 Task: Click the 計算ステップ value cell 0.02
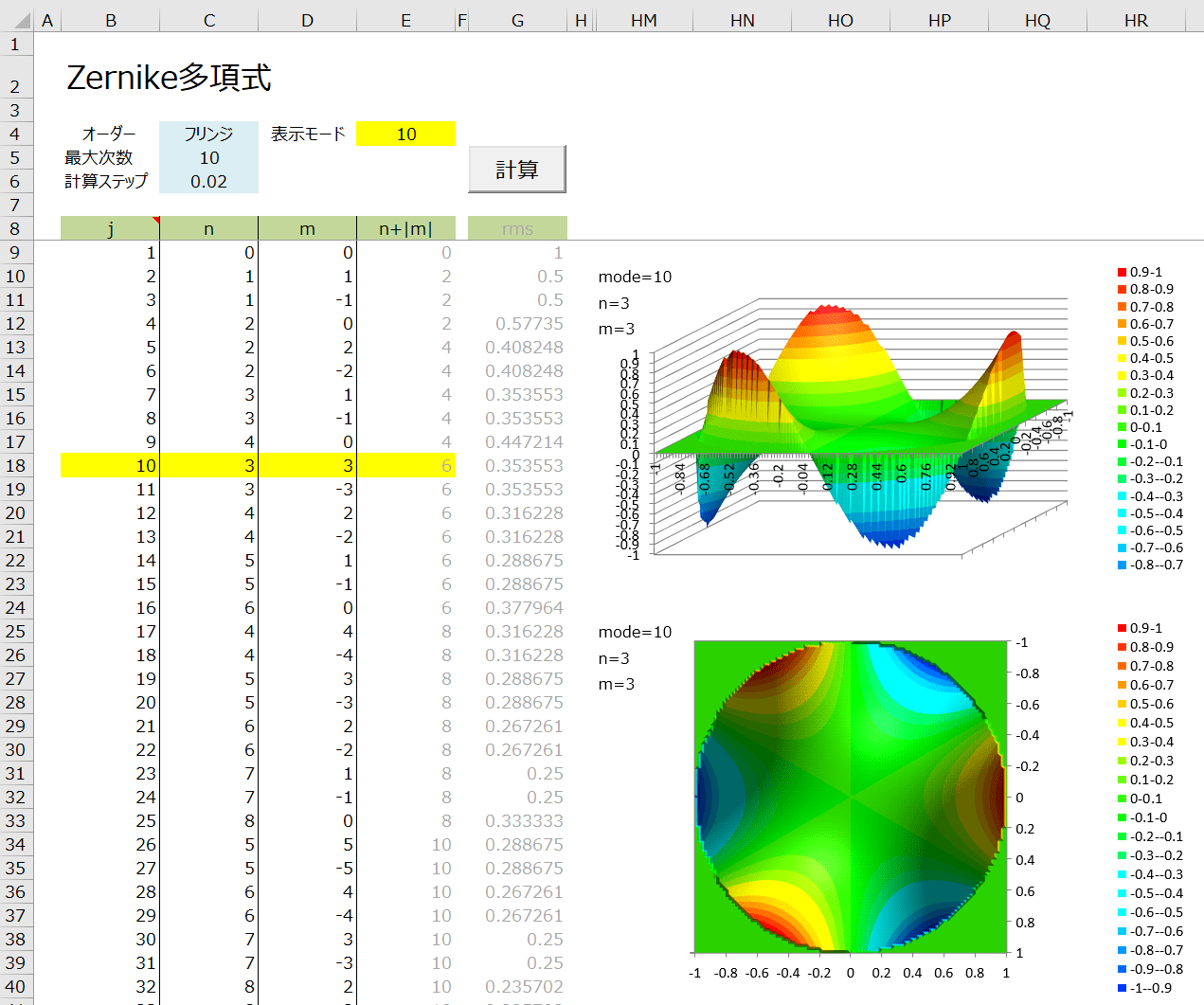(208, 181)
